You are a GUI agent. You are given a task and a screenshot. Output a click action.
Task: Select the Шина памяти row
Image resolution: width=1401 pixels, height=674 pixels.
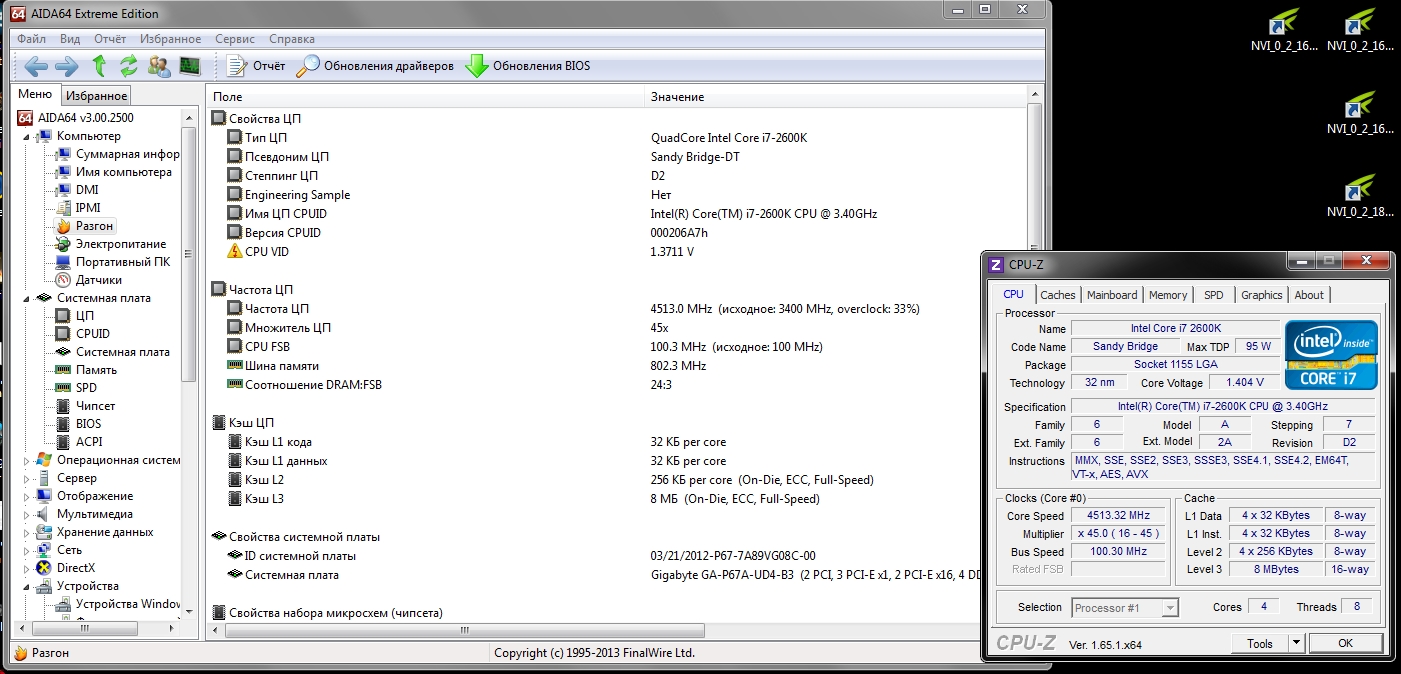click(617, 365)
